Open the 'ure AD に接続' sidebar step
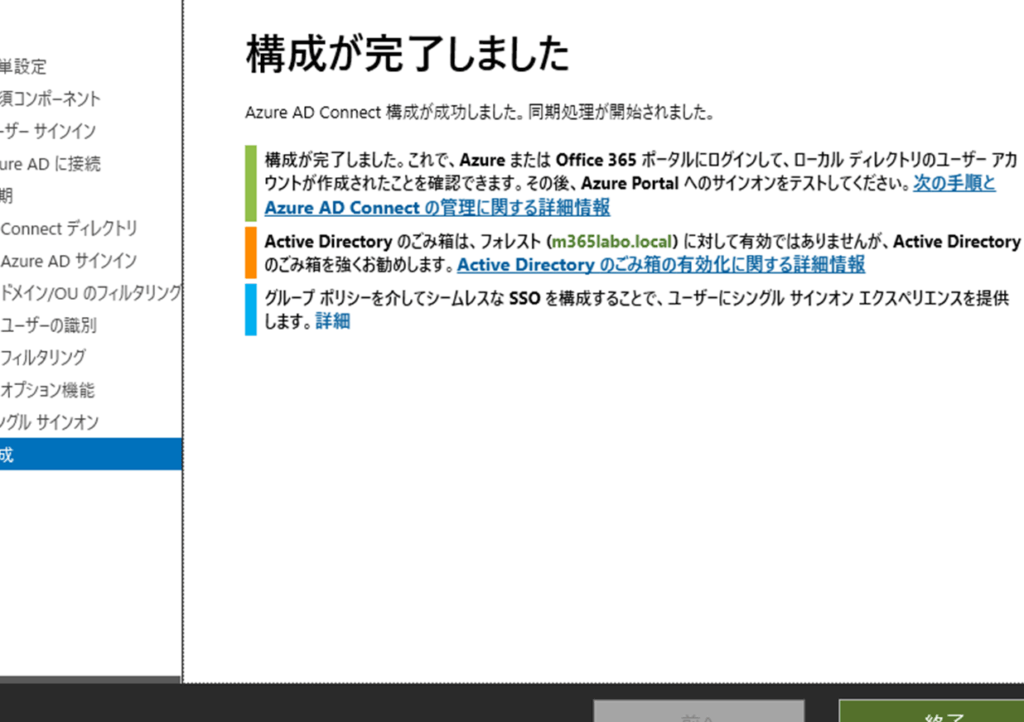 pos(50,163)
